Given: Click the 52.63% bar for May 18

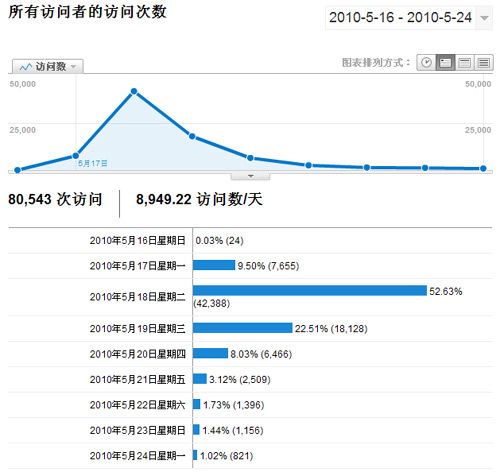Looking at the screenshot, I should [310, 291].
